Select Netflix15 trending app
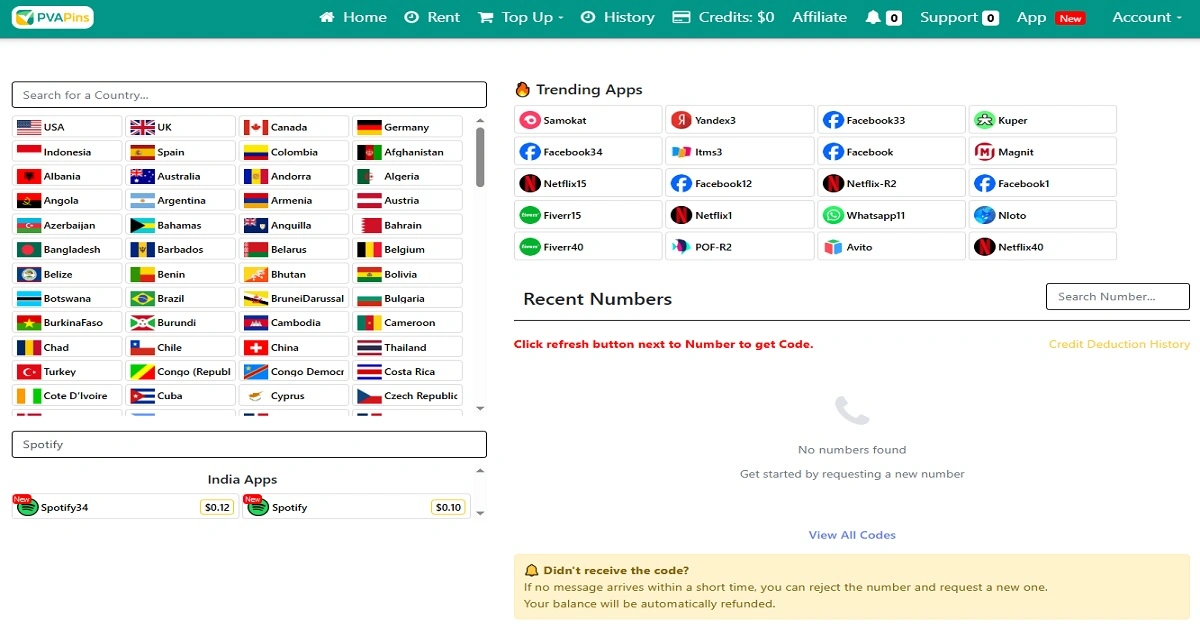The height and width of the screenshot is (630, 1200). coord(588,184)
